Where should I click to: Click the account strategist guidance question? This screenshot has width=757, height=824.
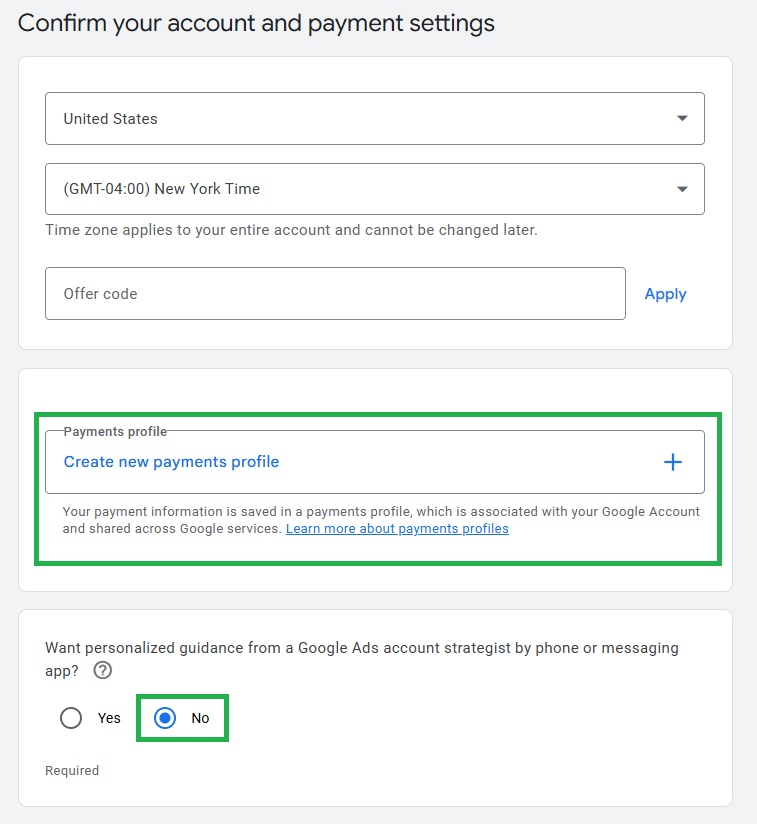[362, 648]
